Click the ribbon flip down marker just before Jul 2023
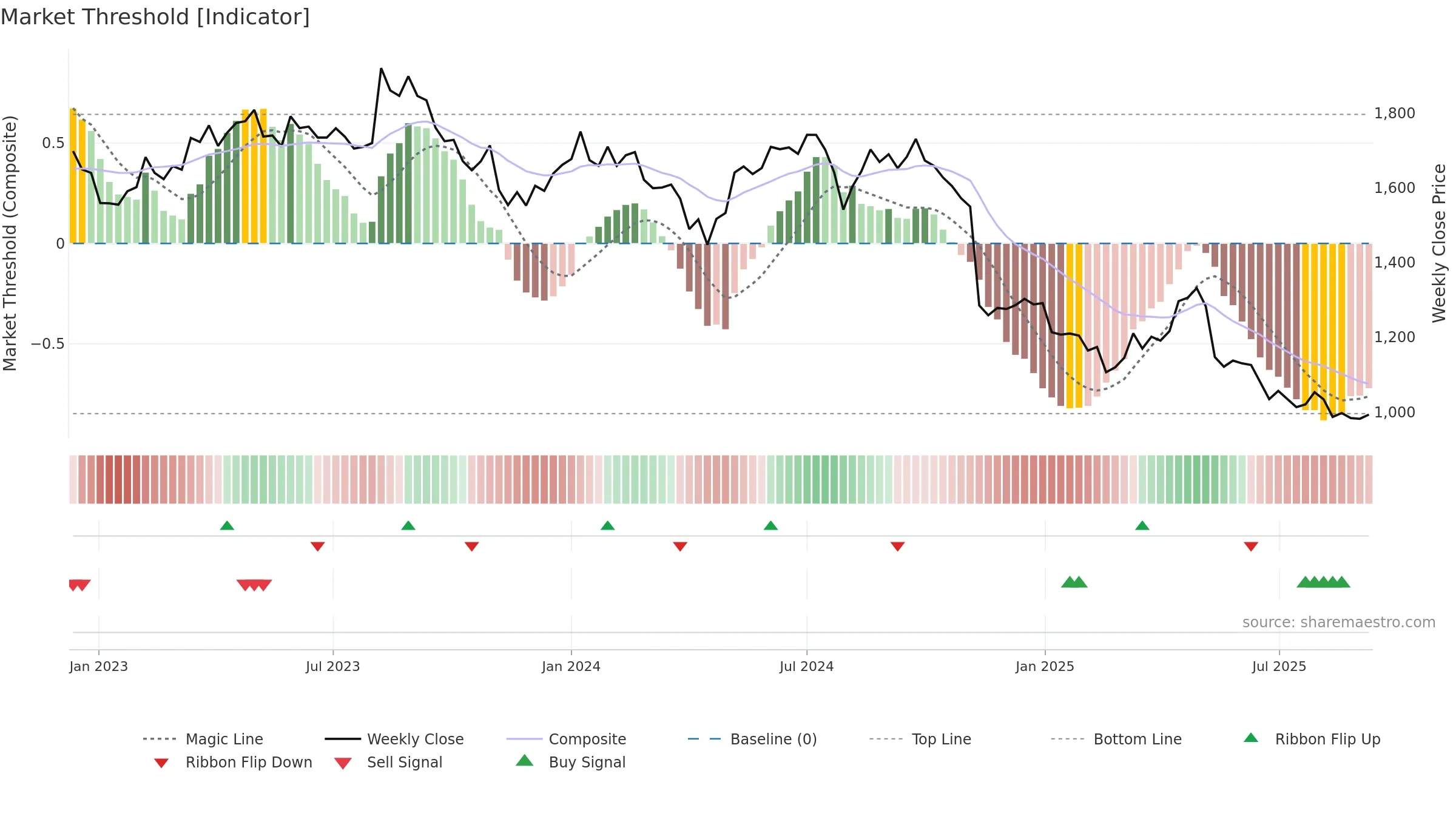1456x819 pixels. (x=317, y=547)
